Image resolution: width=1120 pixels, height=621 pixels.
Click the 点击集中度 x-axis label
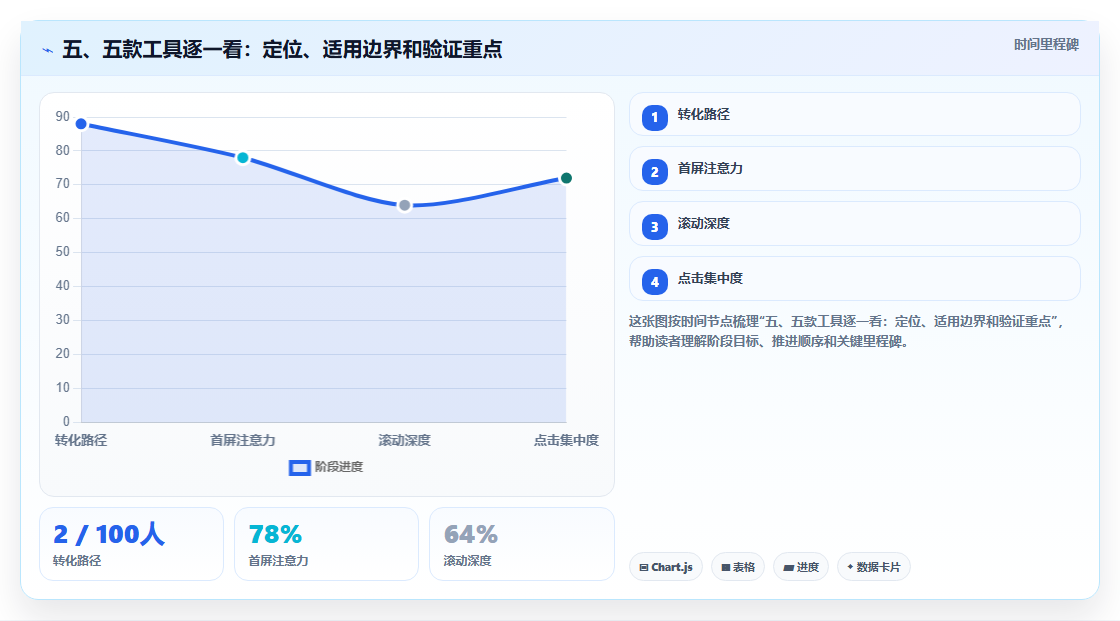[566, 440]
